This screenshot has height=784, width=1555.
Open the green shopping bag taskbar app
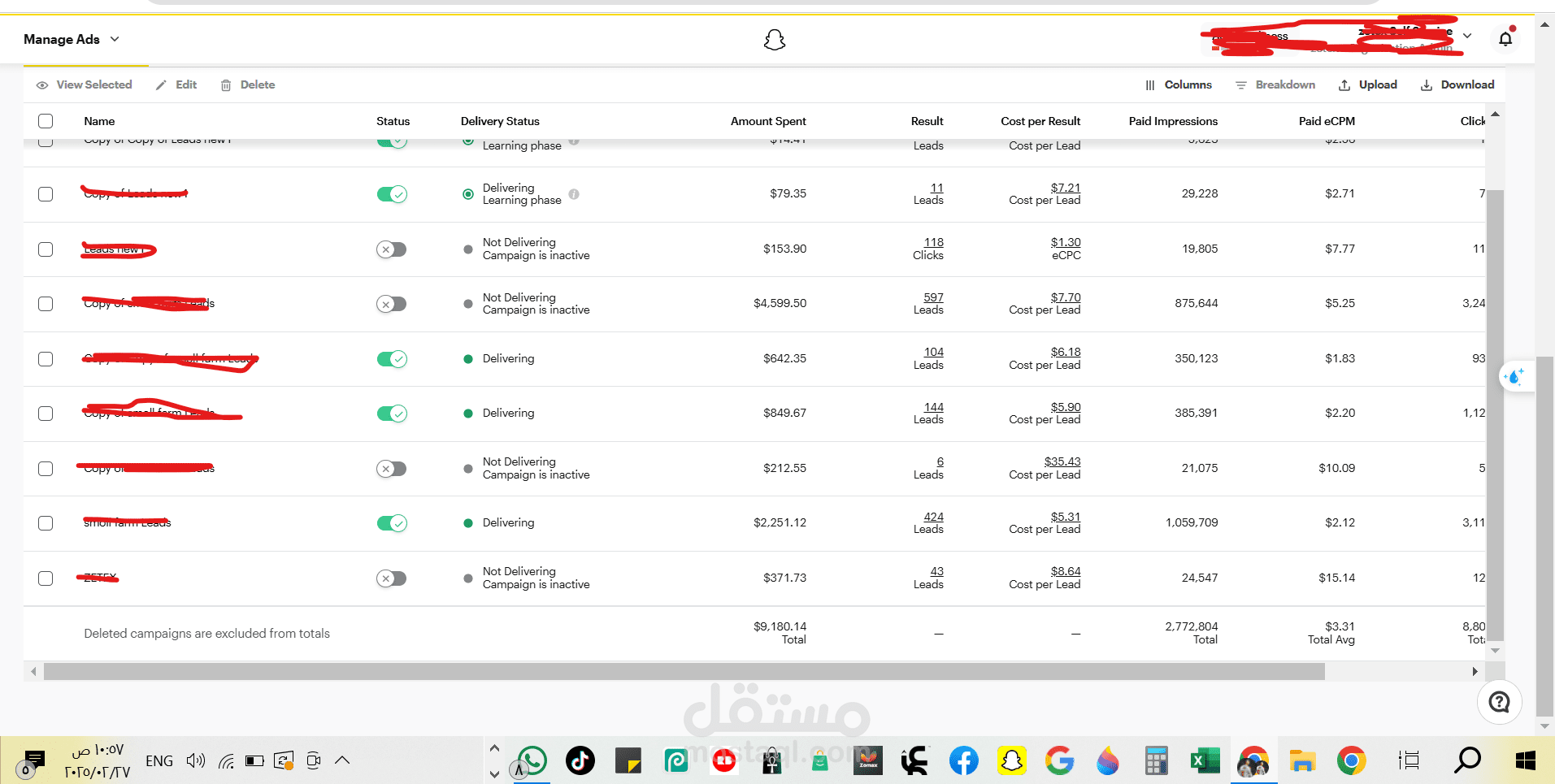pyautogui.click(x=819, y=761)
